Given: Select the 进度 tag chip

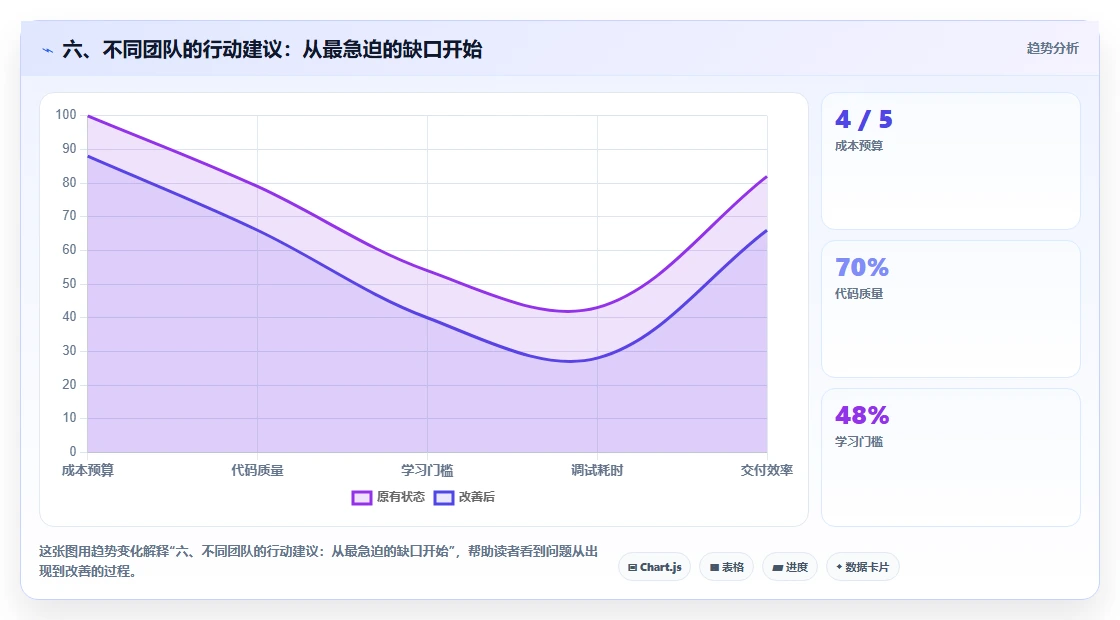Looking at the screenshot, I should click(790, 567).
